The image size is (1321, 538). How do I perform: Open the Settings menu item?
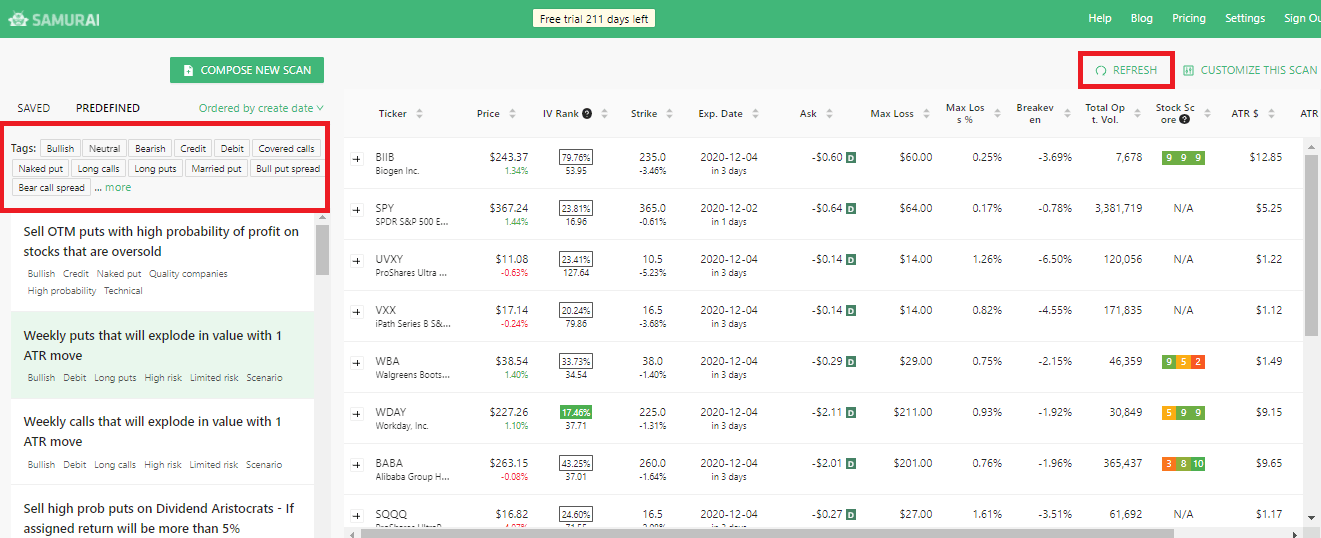coord(1245,18)
